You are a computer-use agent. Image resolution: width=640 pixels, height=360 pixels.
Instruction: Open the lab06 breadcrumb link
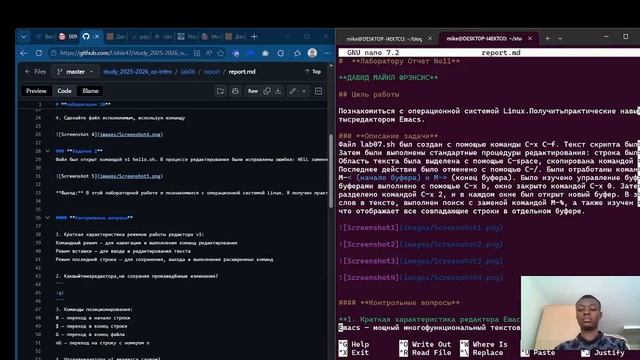click(x=188, y=72)
